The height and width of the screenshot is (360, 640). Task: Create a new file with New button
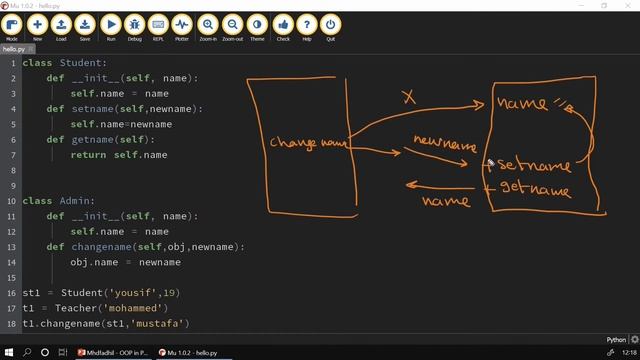point(37,28)
